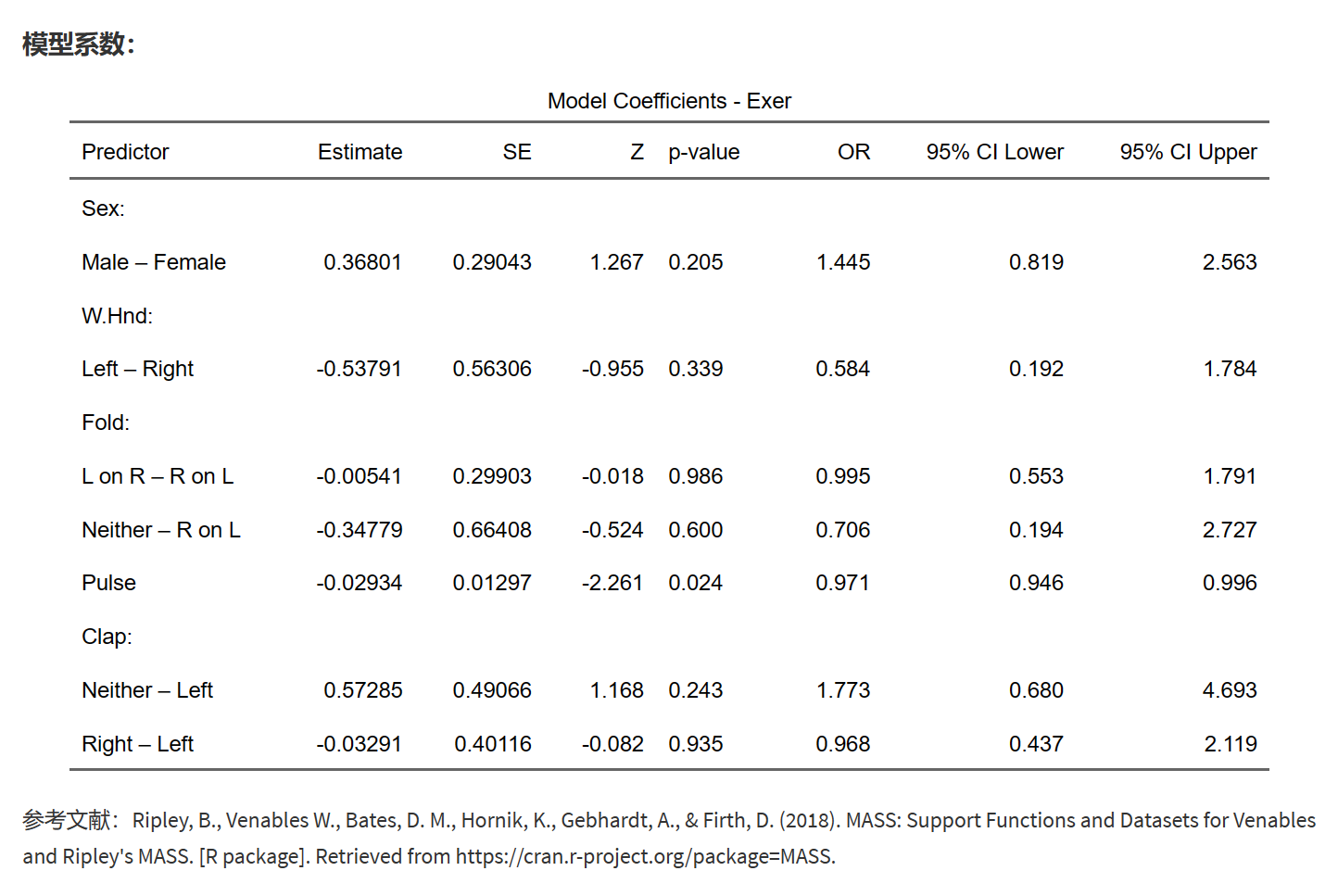Select the L on R – R on L row
The image size is (1338, 896).
[x=158, y=476]
